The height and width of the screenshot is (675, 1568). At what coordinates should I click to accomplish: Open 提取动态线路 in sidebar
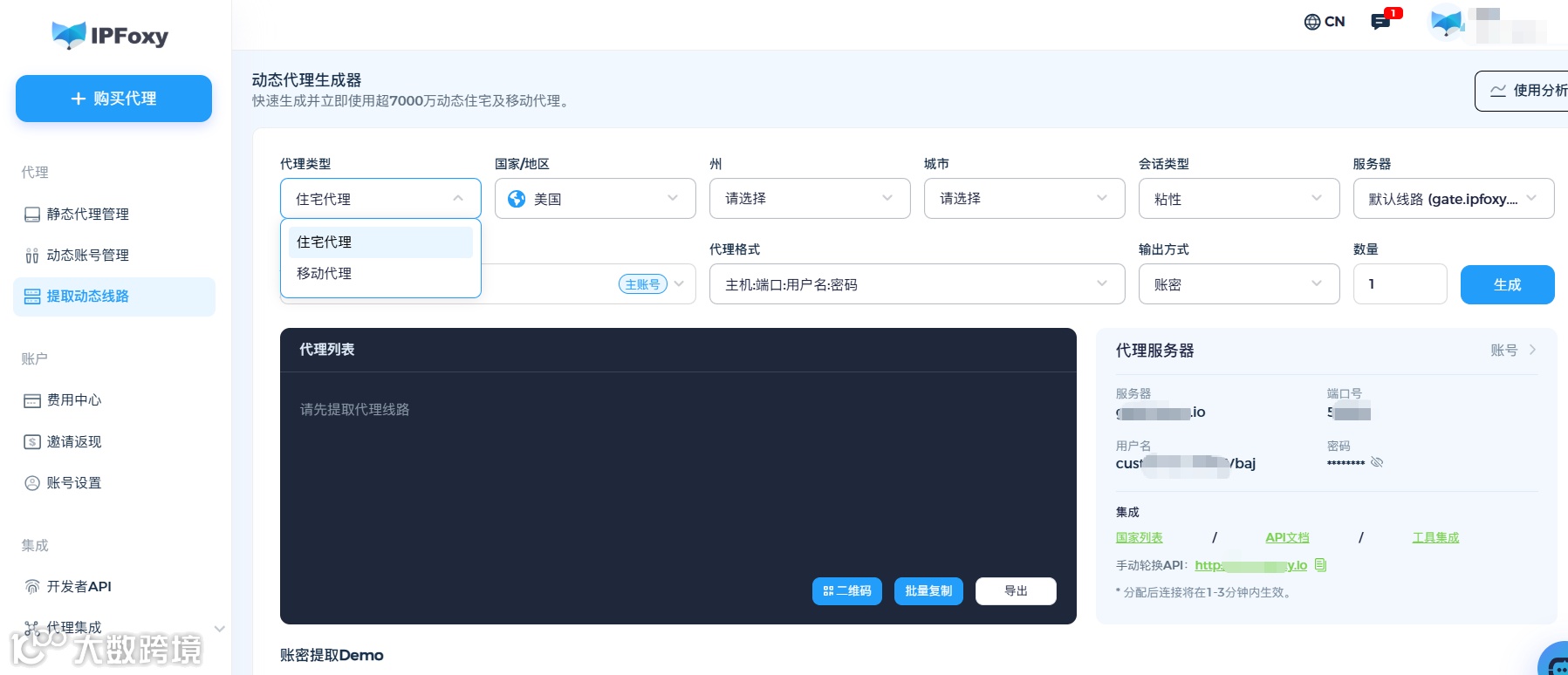[114, 297]
